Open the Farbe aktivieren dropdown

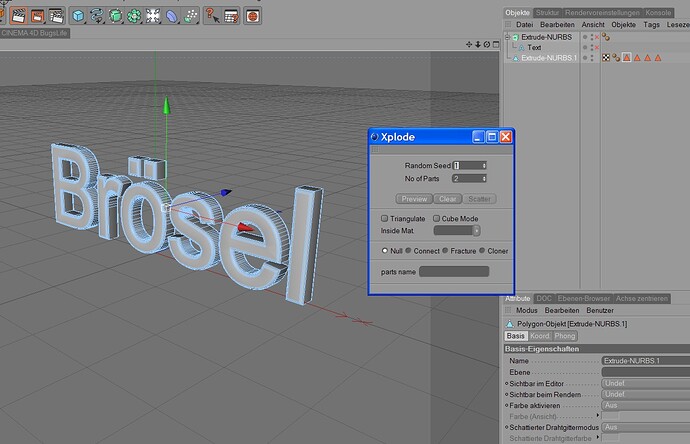(x=646, y=405)
